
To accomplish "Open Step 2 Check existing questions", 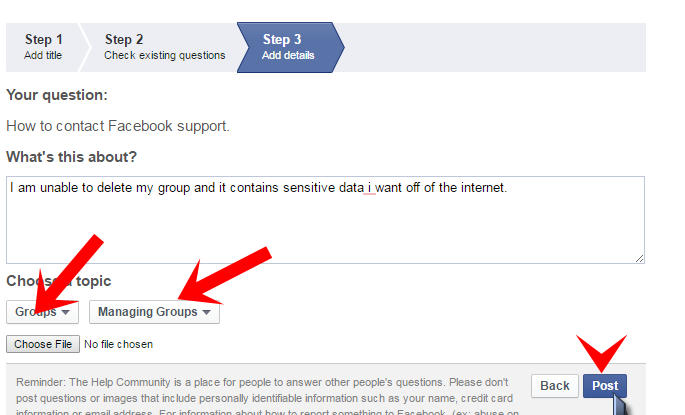I will pos(164,47).
